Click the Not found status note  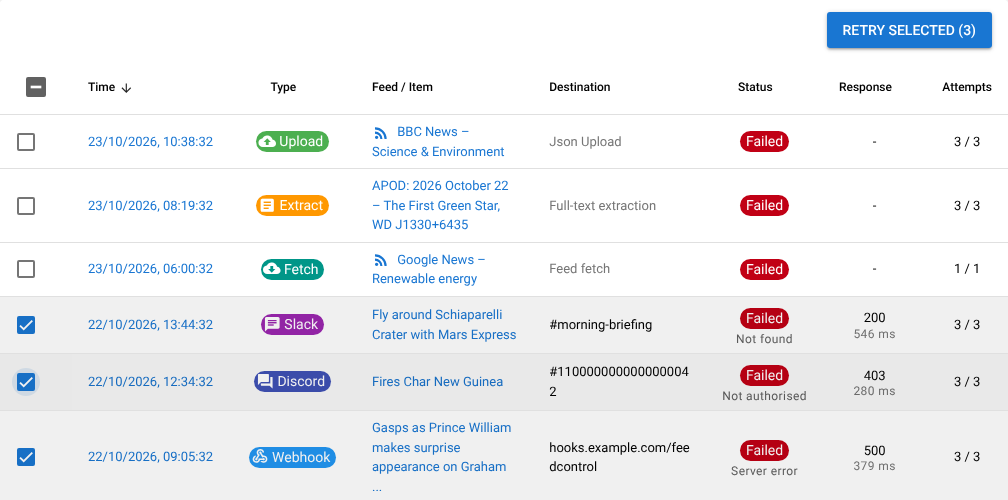[x=764, y=339]
